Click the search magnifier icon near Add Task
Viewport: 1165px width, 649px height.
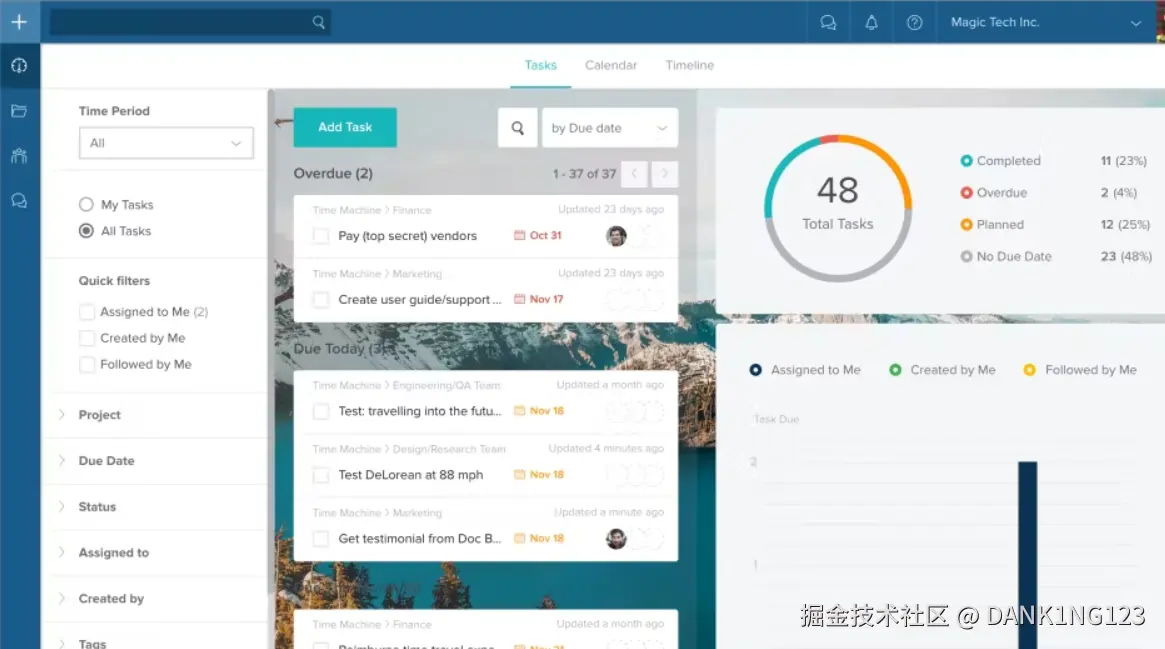point(517,127)
